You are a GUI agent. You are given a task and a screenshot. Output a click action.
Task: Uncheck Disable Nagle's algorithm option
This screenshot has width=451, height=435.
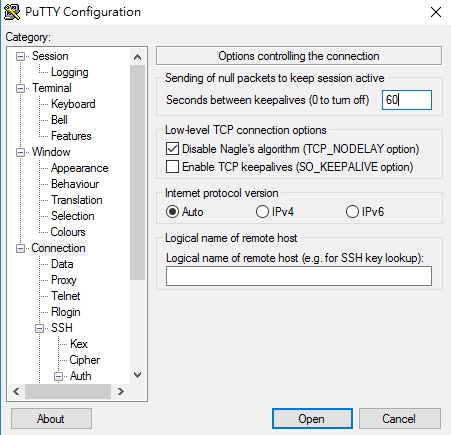(x=172, y=149)
